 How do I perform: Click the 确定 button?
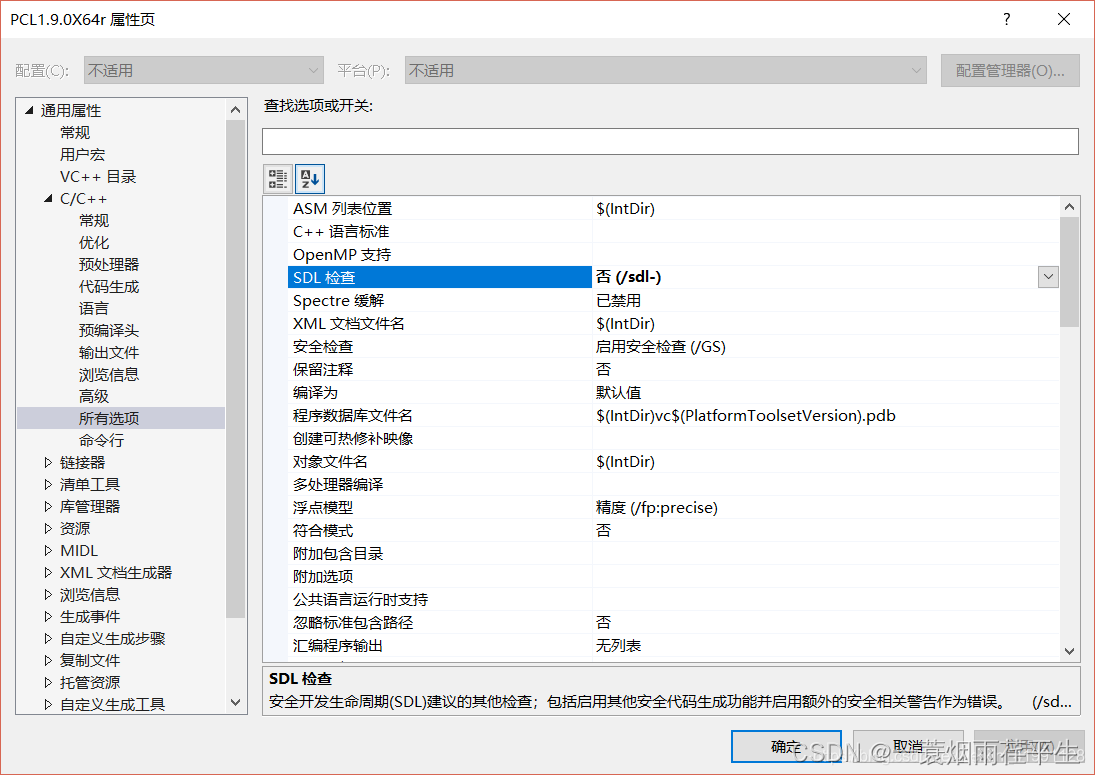click(786, 747)
